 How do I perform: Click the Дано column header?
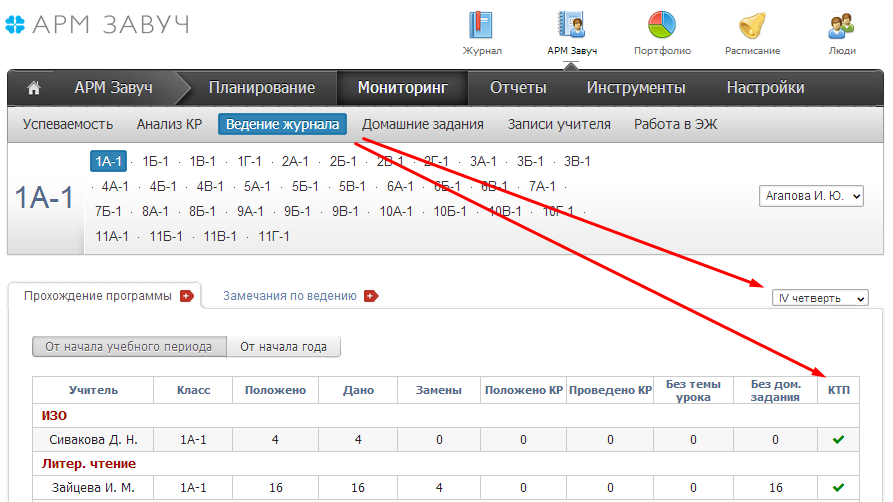tap(358, 390)
